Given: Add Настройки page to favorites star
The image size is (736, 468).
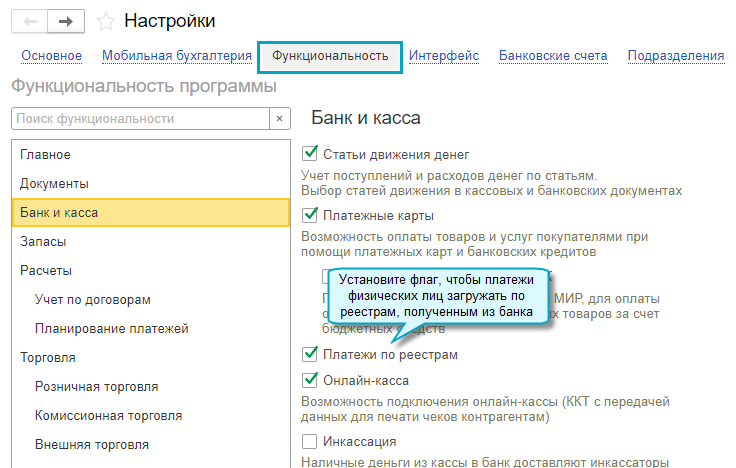Looking at the screenshot, I should [x=107, y=21].
